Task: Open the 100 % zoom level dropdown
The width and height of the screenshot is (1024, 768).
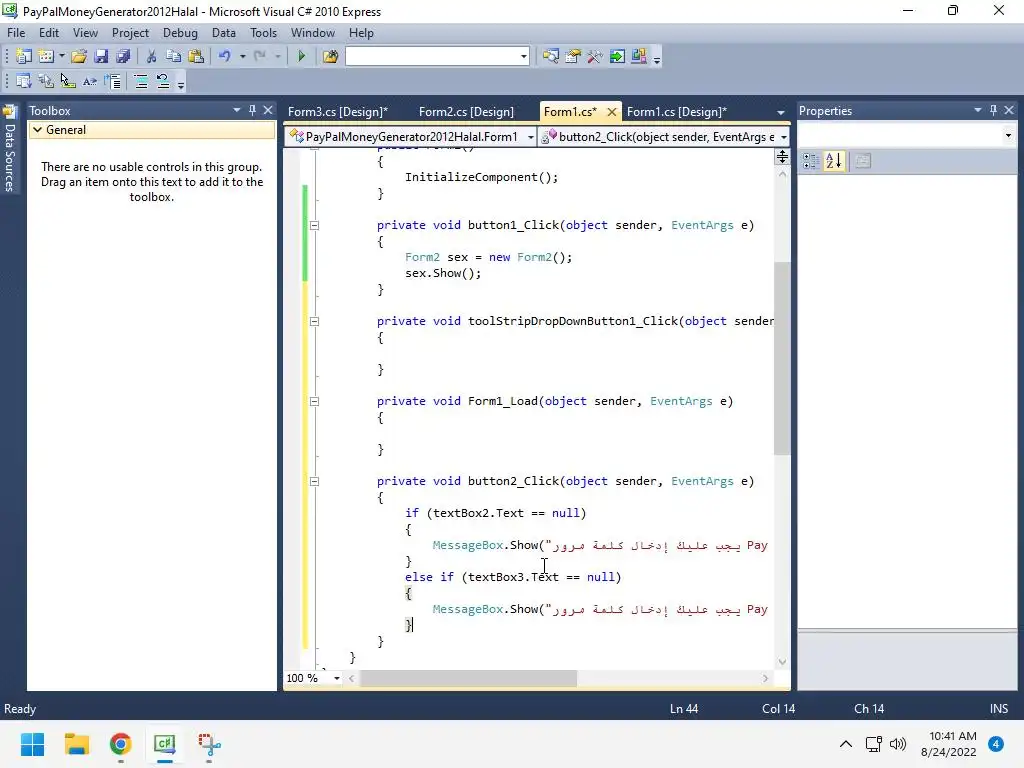Action: point(337,679)
